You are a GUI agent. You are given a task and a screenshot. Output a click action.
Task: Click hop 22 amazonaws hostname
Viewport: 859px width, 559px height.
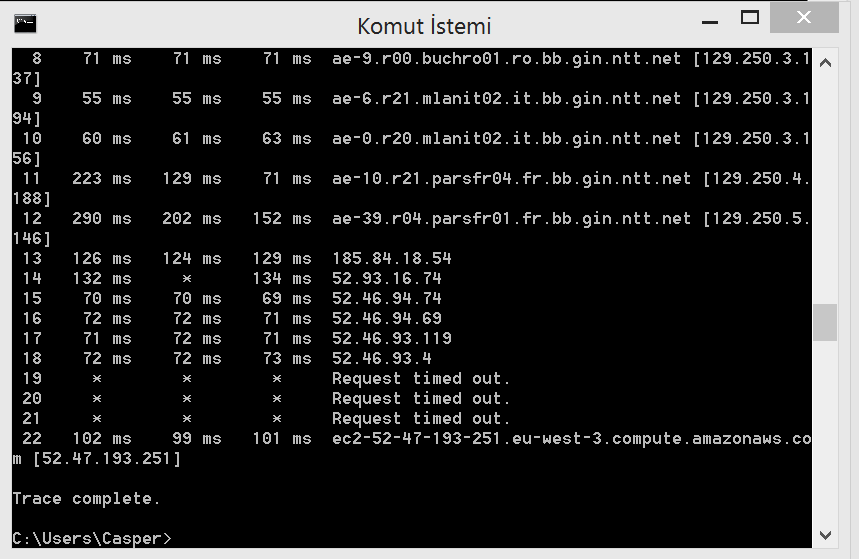click(x=571, y=438)
